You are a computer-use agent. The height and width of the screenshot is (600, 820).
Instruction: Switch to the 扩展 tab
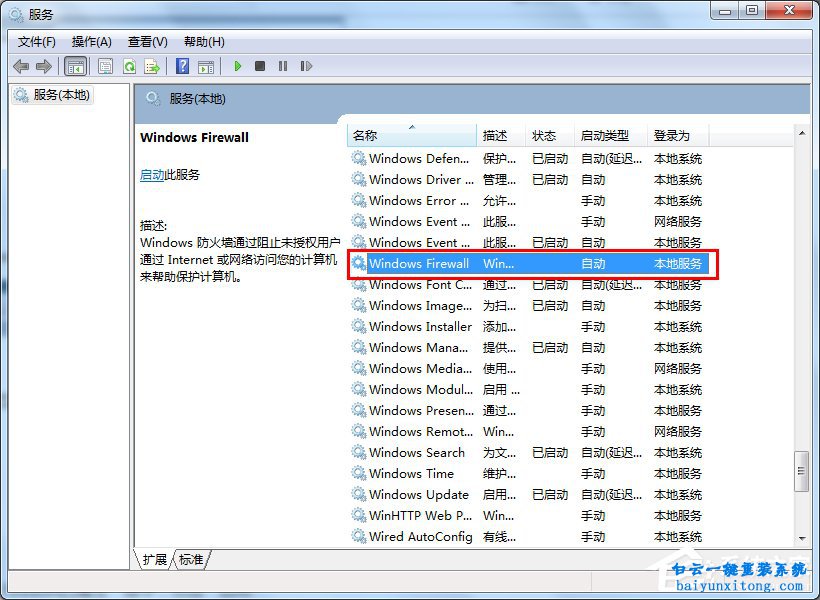point(153,560)
